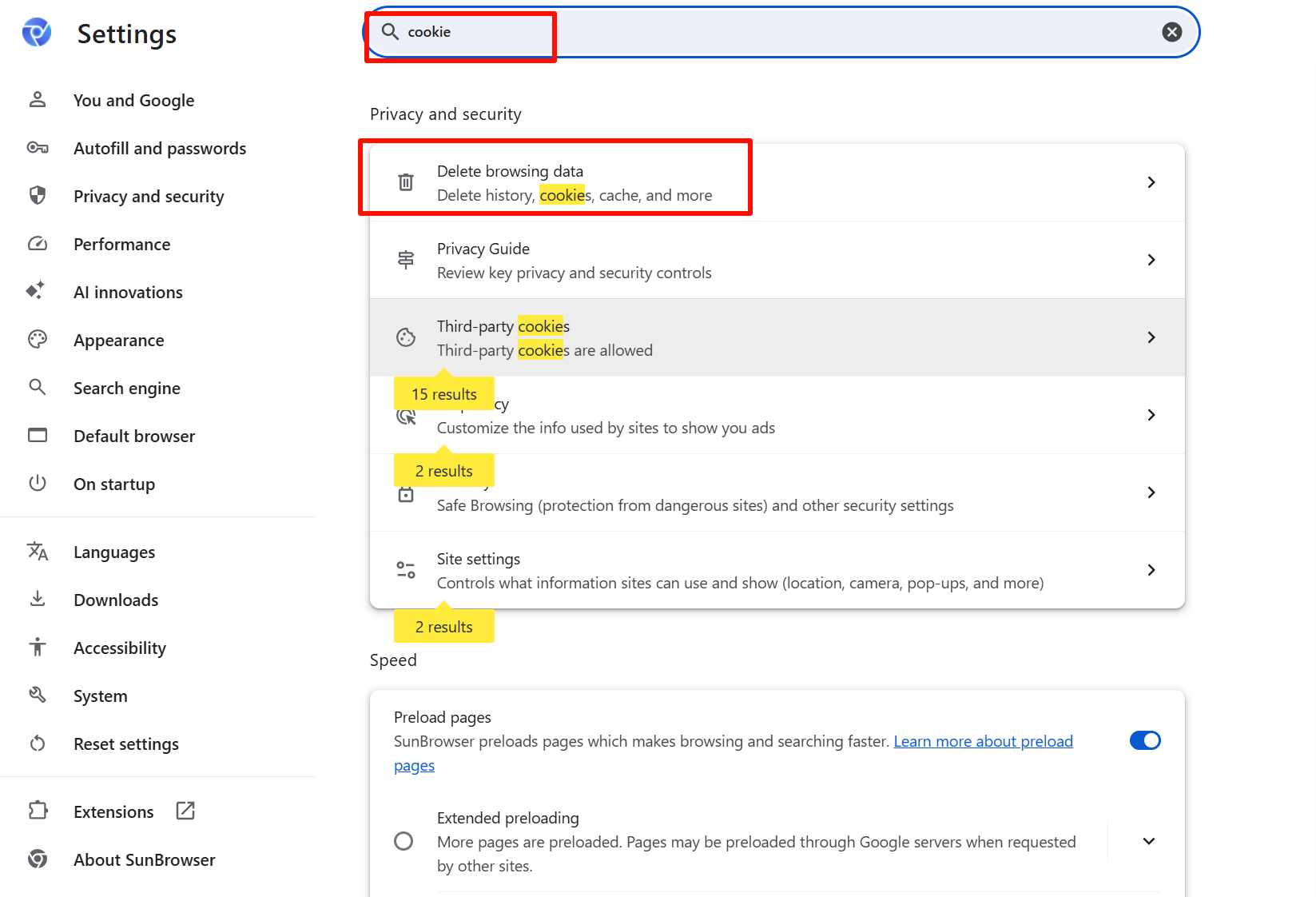Click the sparkle icon for AI innovations

(35, 290)
